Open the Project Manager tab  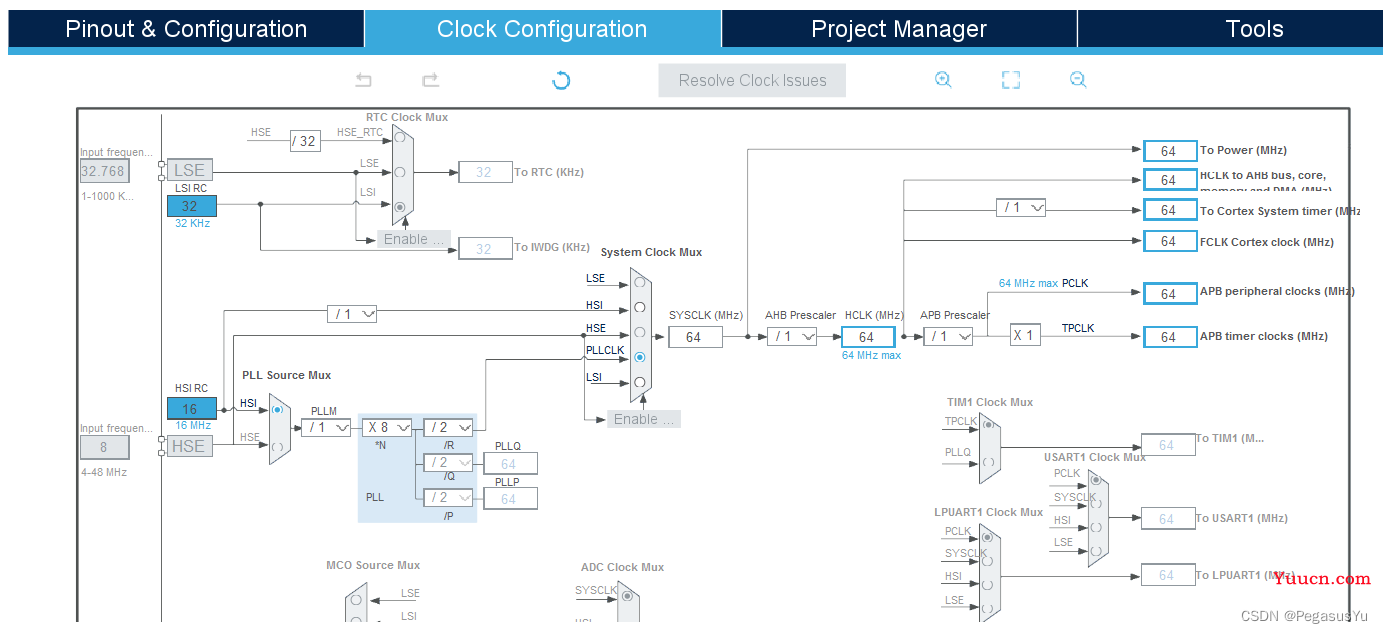(899, 29)
